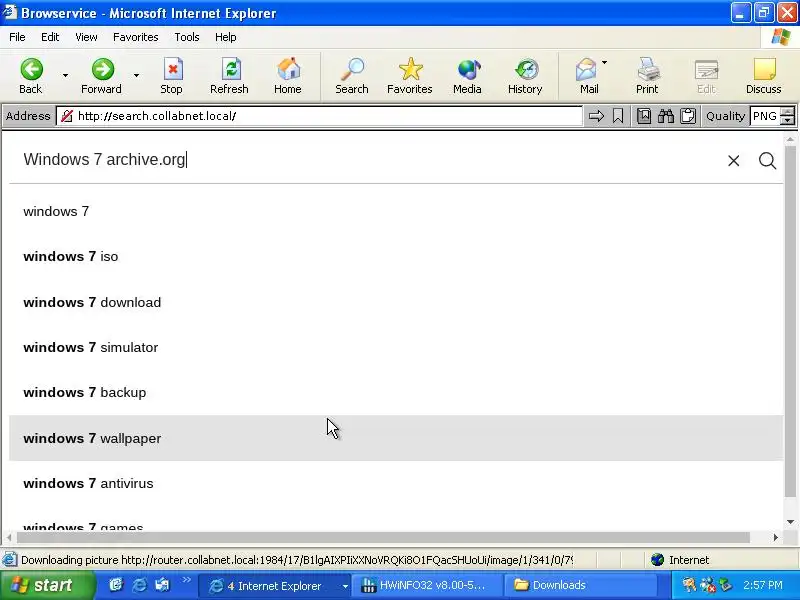This screenshot has width=800, height=600.
Task: Click the Internet zone status indicator
Action: coord(681,560)
